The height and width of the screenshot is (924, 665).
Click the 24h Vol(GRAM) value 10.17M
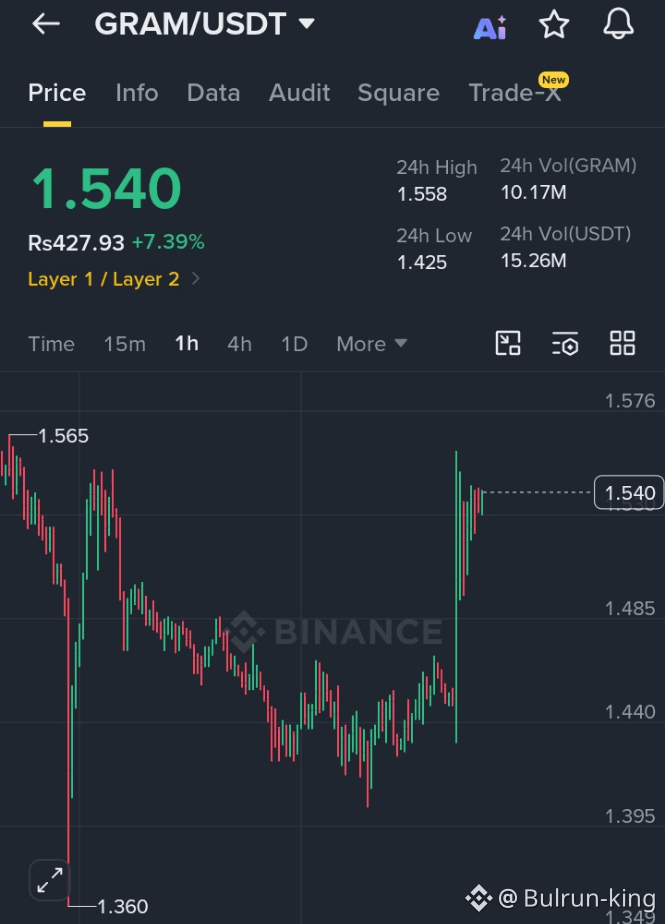tap(533, 192)
